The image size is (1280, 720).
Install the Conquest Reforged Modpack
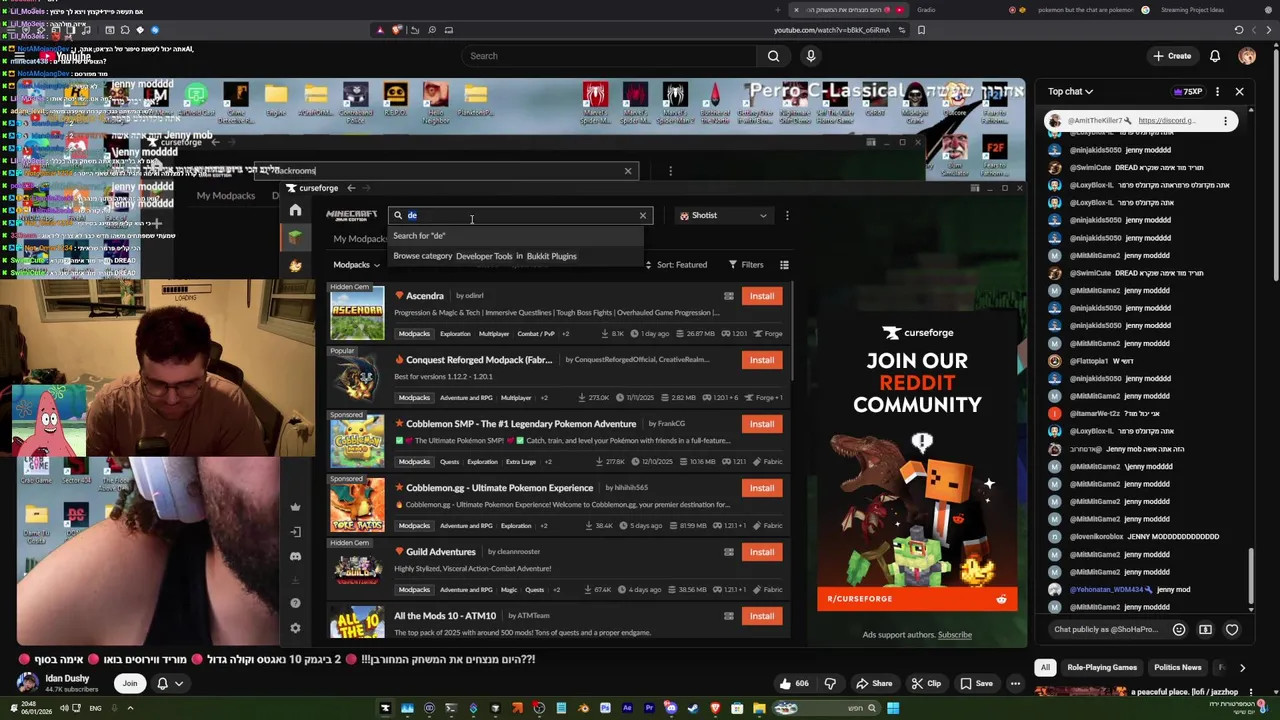click(762, 360)
